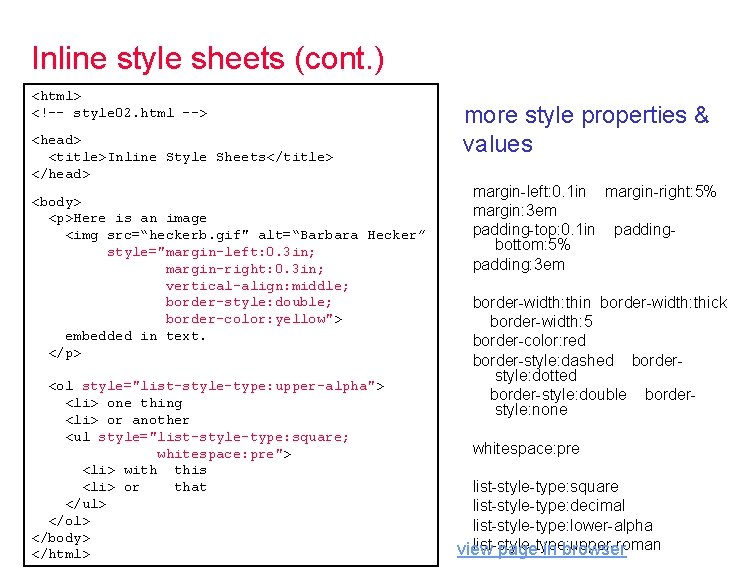The width and height of the screenshot is (756, 576).
Task: Click the closing "</ol>" tag
Action: (69, 521)
